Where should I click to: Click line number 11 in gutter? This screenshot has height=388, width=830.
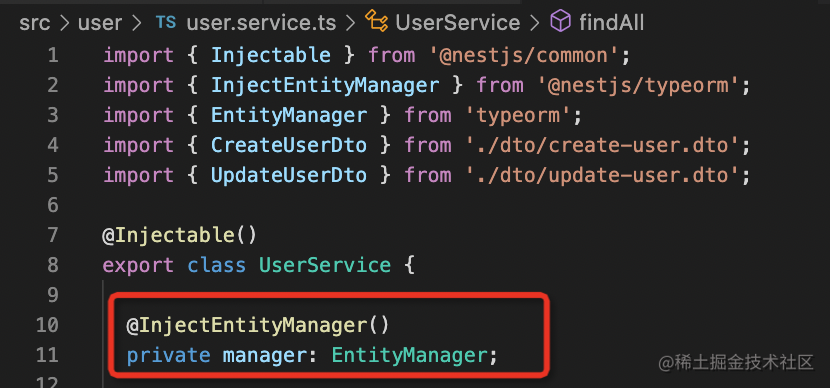tap(47, 355)
